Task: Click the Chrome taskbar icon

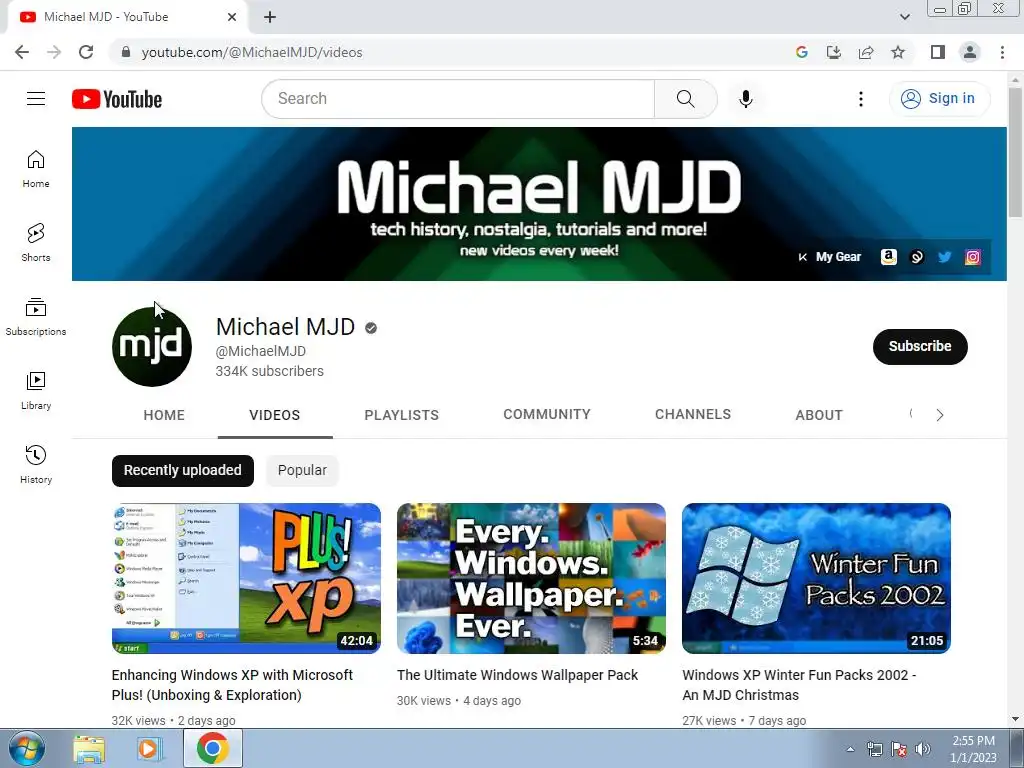Action: (x=213, y=748)
